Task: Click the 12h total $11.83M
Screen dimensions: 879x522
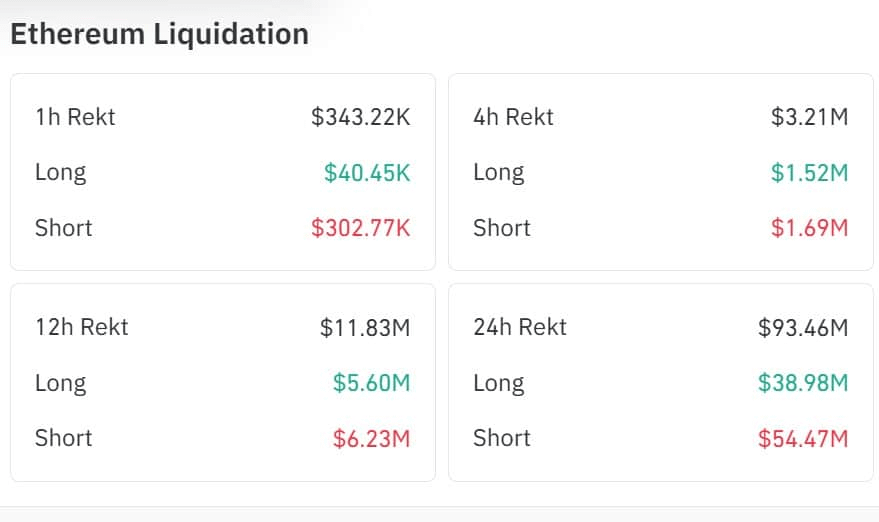Action: (x=364, y=327)
